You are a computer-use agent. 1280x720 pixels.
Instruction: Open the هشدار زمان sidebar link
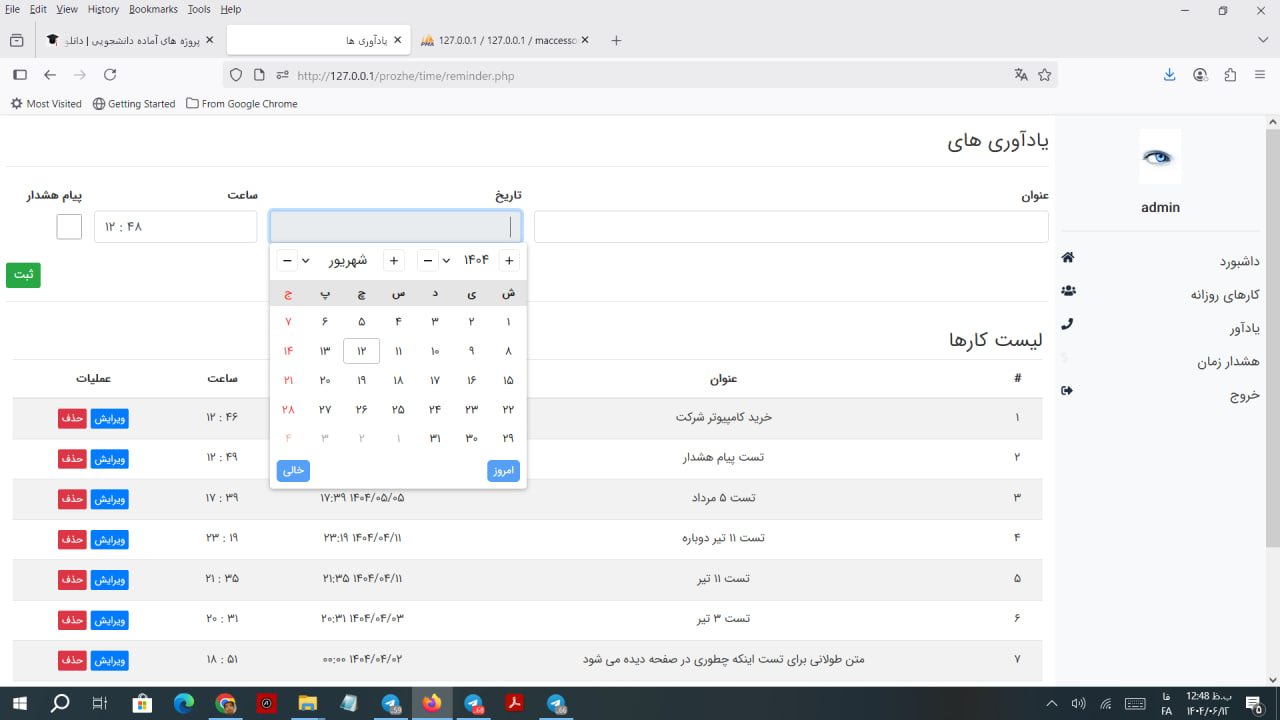(x=1228, y=362)
